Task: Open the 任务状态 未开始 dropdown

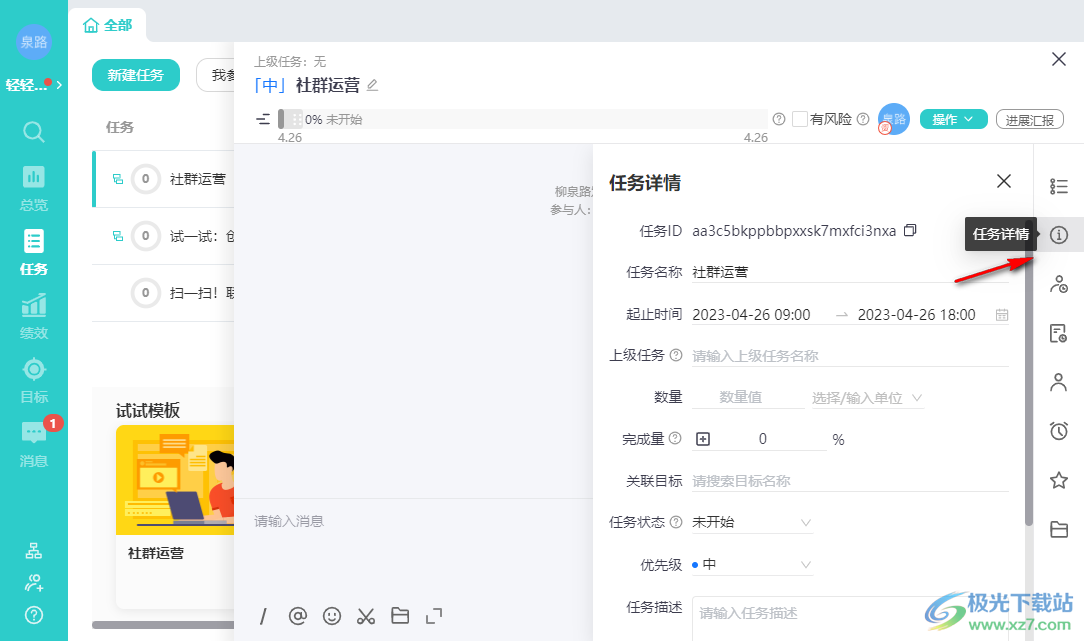Action: click(752, 522)
